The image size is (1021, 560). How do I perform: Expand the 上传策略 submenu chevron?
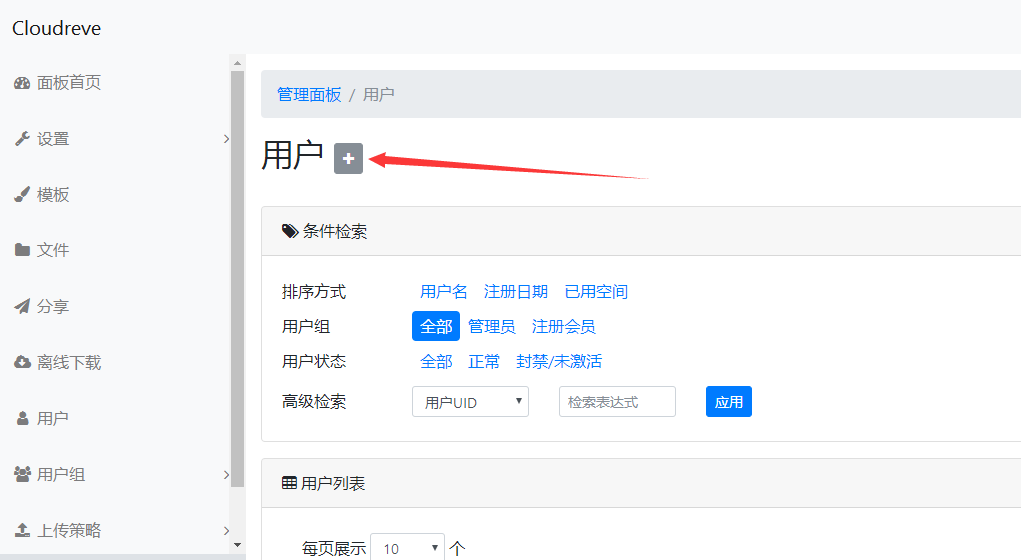(226, 531)
